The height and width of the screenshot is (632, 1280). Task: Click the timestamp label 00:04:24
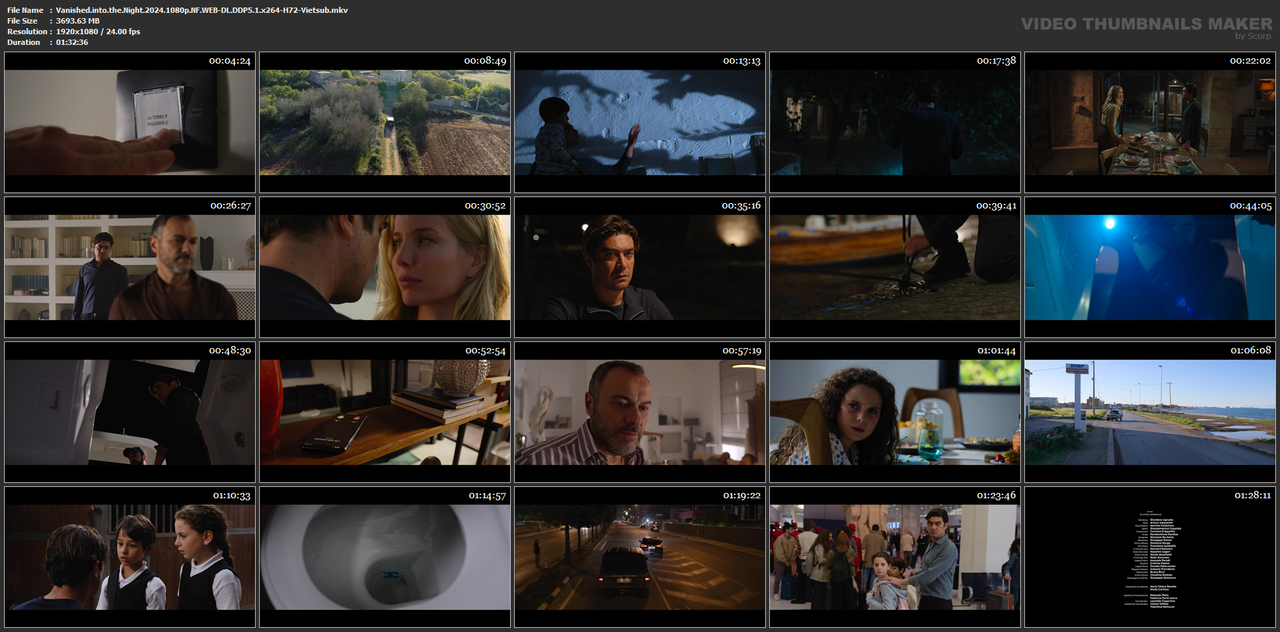230,61
